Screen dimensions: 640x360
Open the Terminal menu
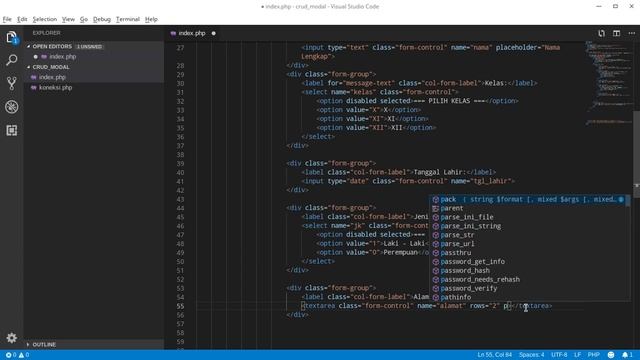point(128,19)
